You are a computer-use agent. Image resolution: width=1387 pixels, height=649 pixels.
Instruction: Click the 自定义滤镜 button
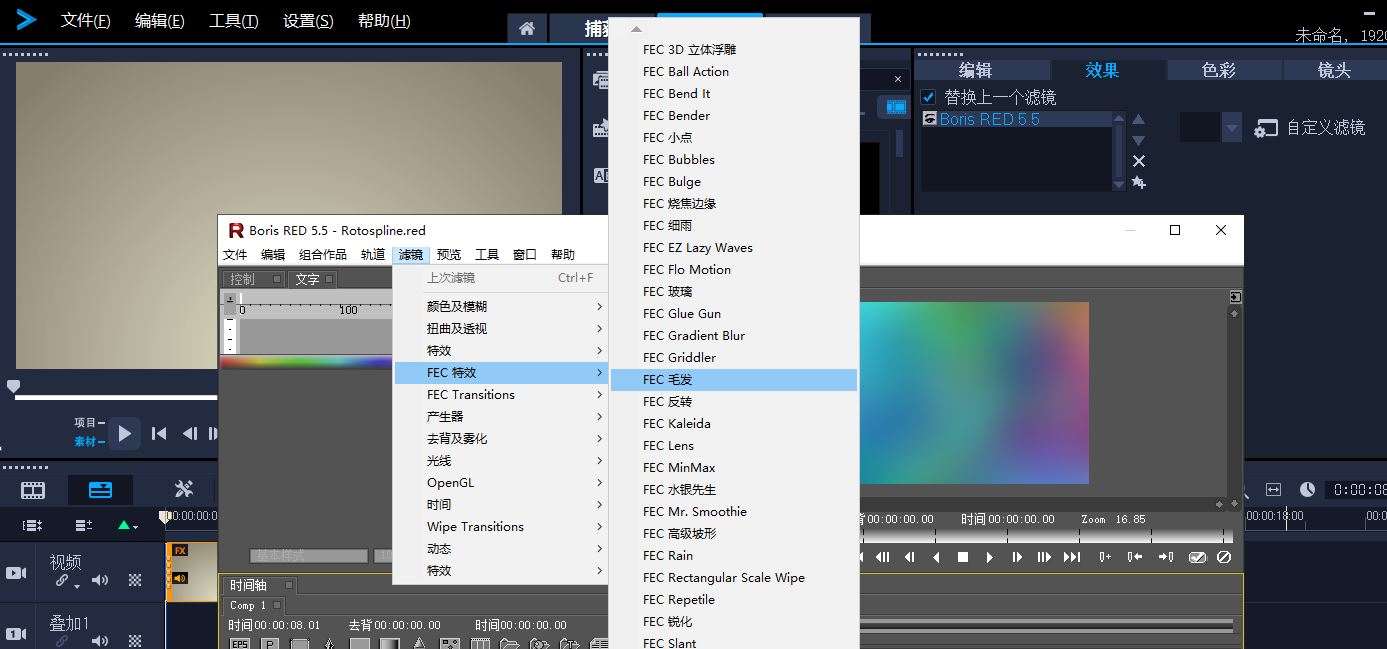1310,128
